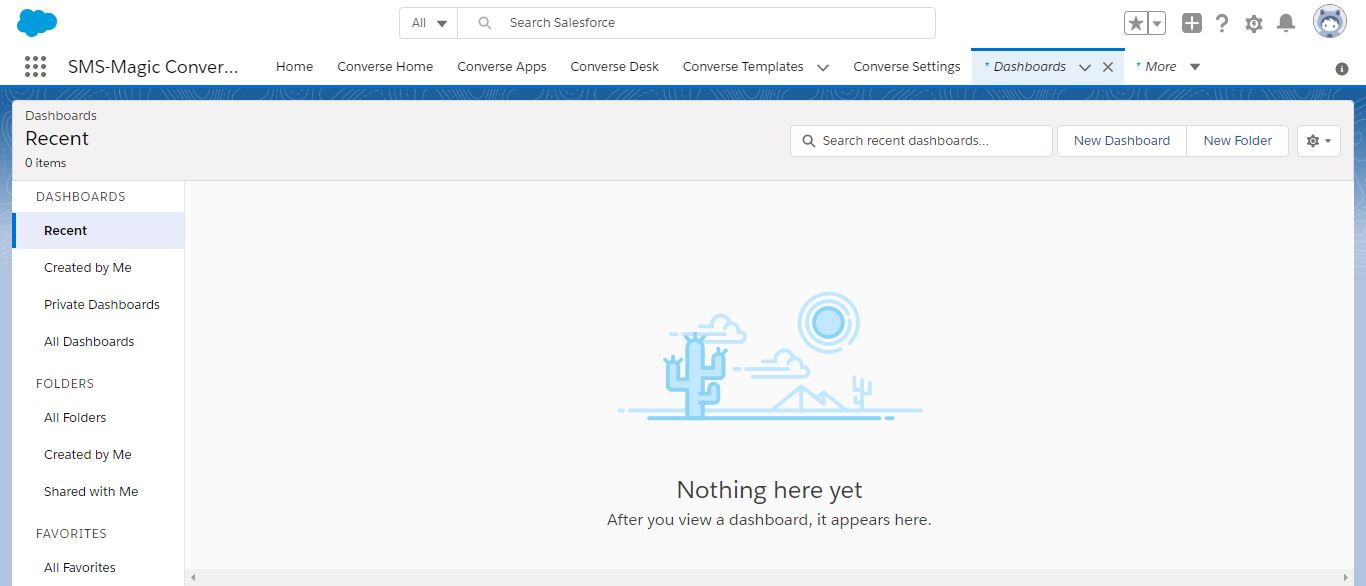Close the Dashboards tab
1366x586 pixels.
click(x=1108, y=67)
